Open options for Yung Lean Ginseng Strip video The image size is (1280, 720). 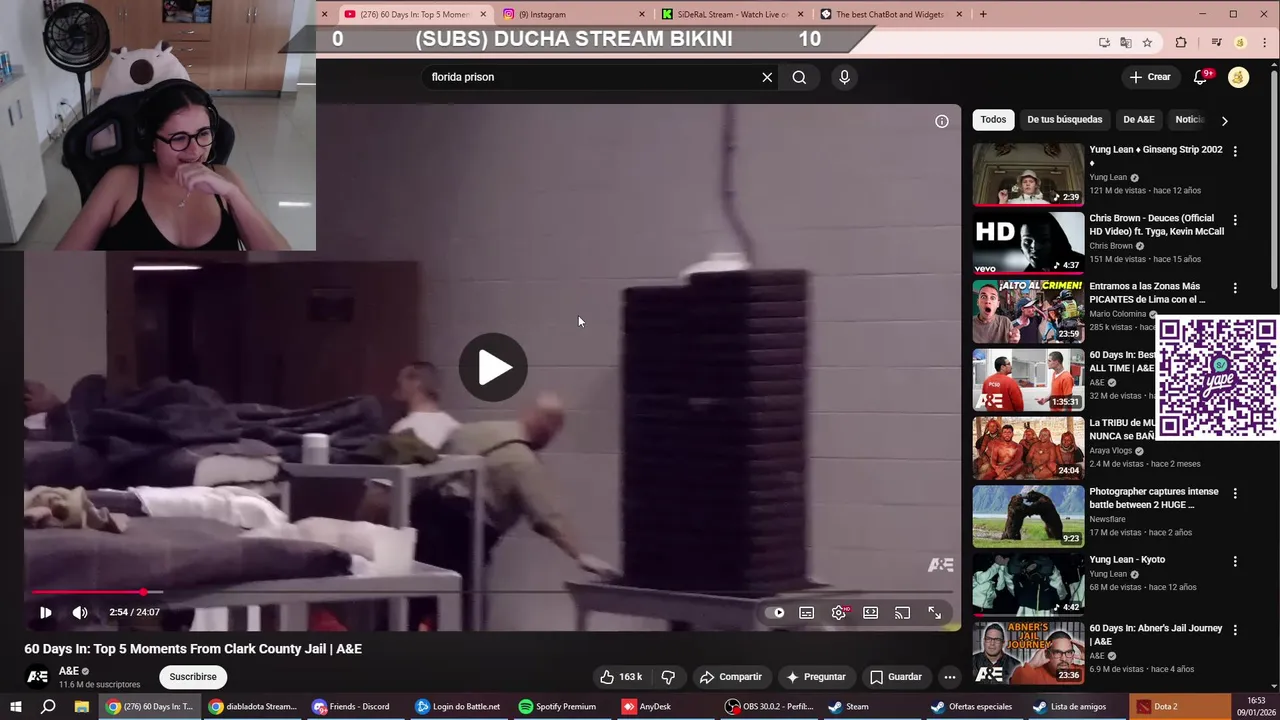coord(1235,151)
